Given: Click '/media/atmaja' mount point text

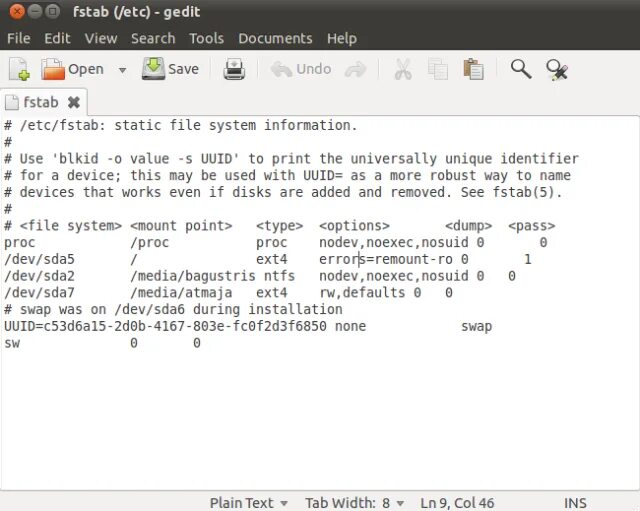Looking at the screenshot, I should (181, 293).
